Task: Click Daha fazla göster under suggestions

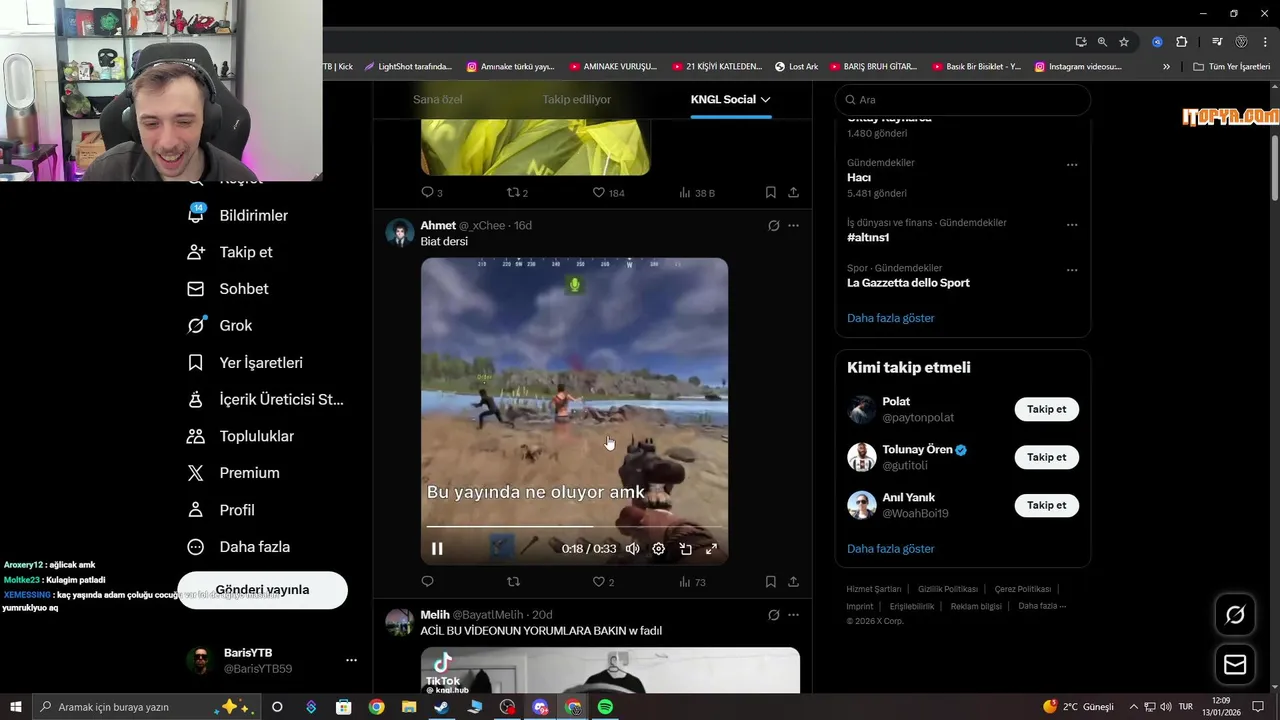Action: pyautogui.click(x=891, y=549)
